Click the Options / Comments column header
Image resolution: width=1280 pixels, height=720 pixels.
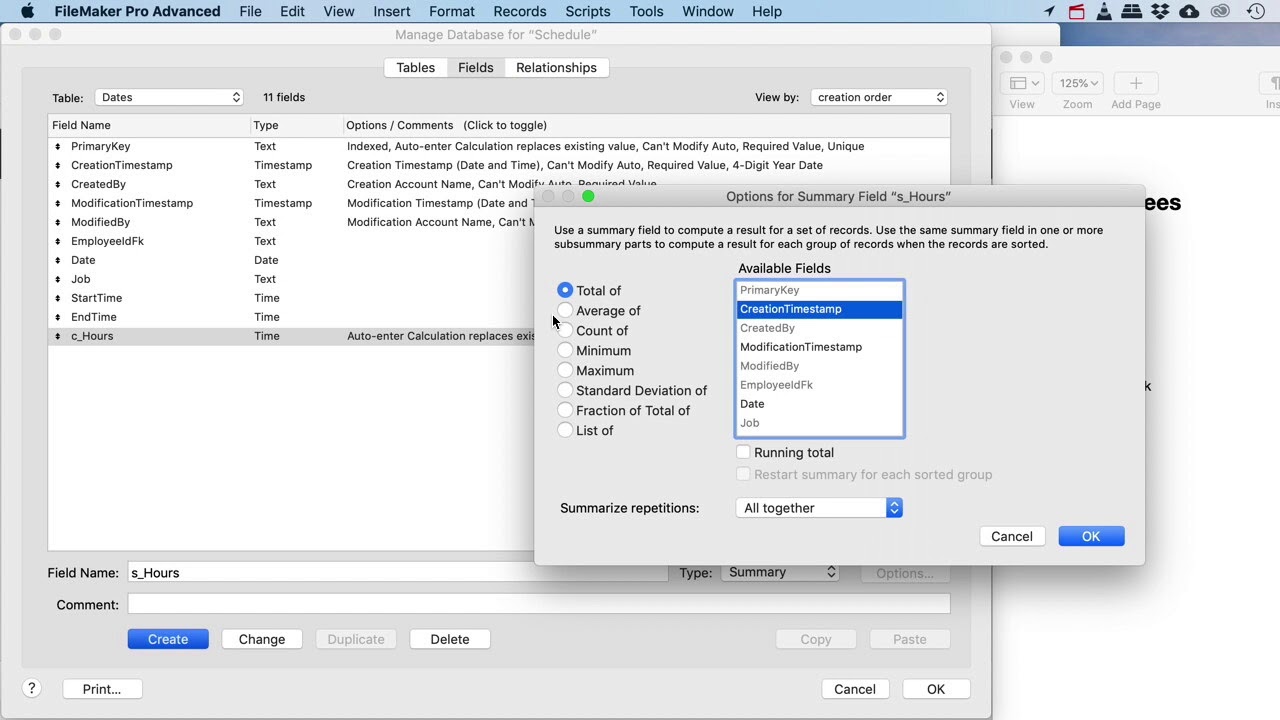[646, 125]
